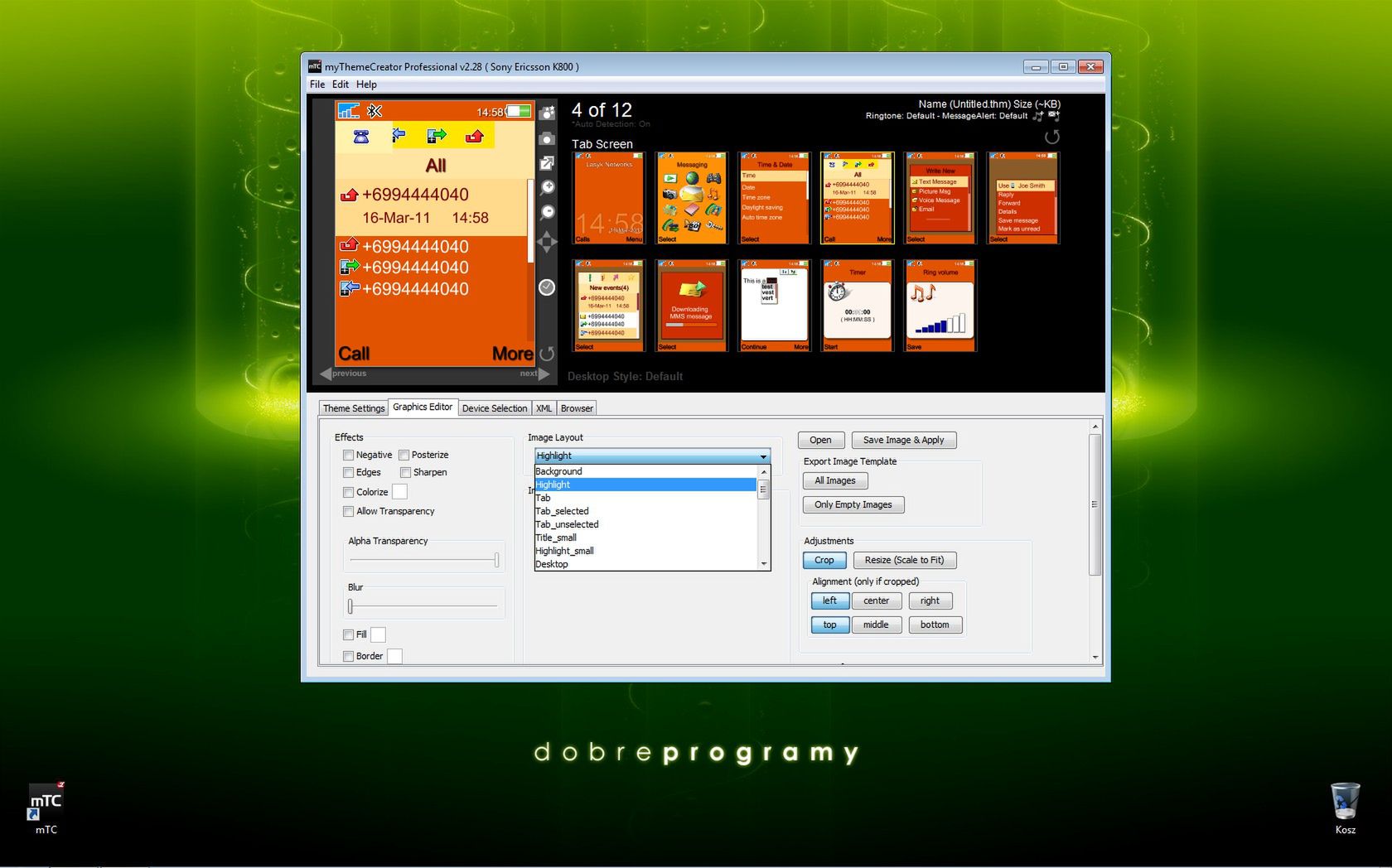Screen dimensions: 1392x868
Task: Choose Tab_unselected from Image Layout list
Action: tap(645, 524)
